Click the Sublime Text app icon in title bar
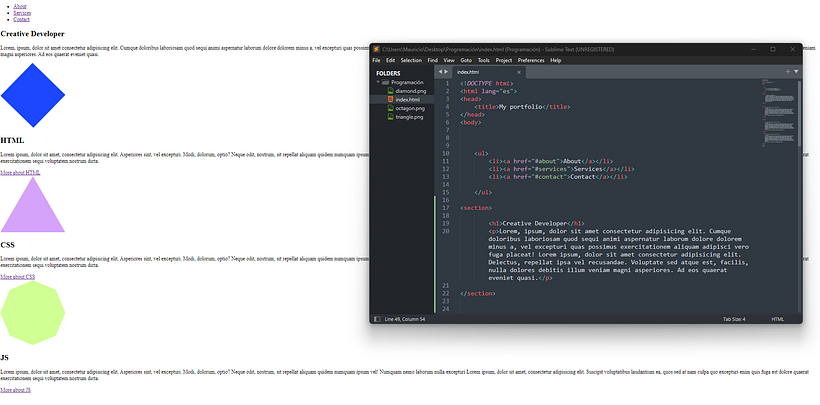The image size is (820, 405). click(376, 49)
